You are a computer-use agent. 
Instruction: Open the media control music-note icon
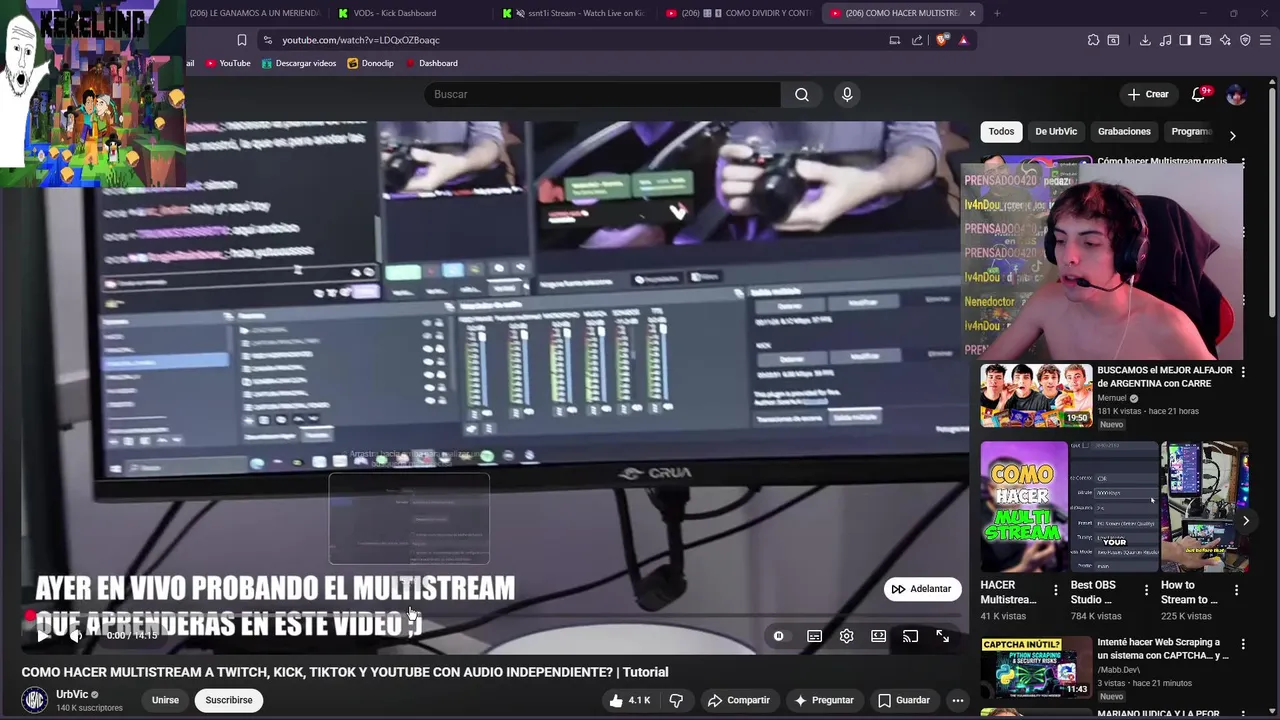[1165, 40]
